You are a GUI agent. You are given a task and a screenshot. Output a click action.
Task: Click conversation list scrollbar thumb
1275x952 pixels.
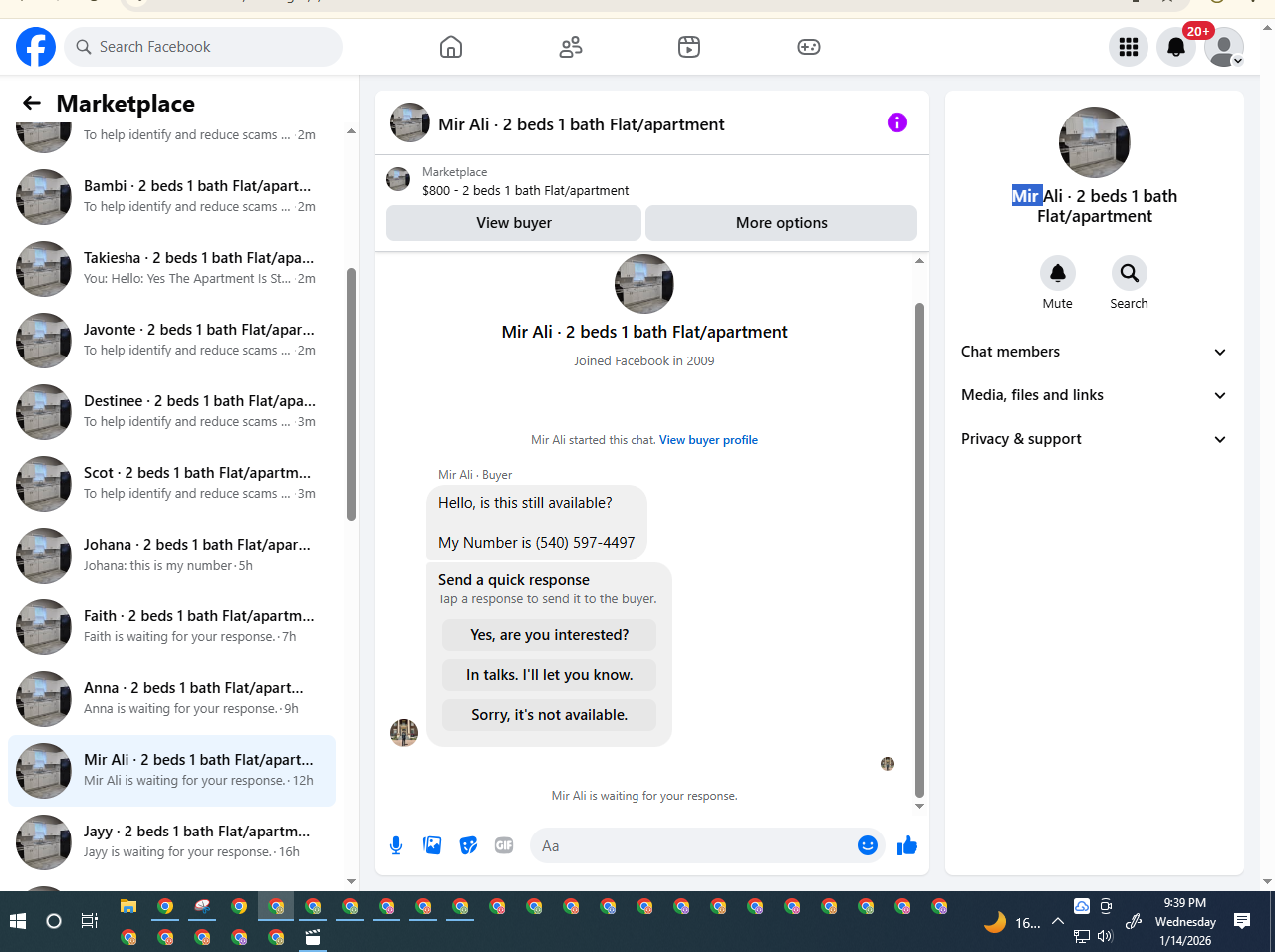click(x=351, y=394)
